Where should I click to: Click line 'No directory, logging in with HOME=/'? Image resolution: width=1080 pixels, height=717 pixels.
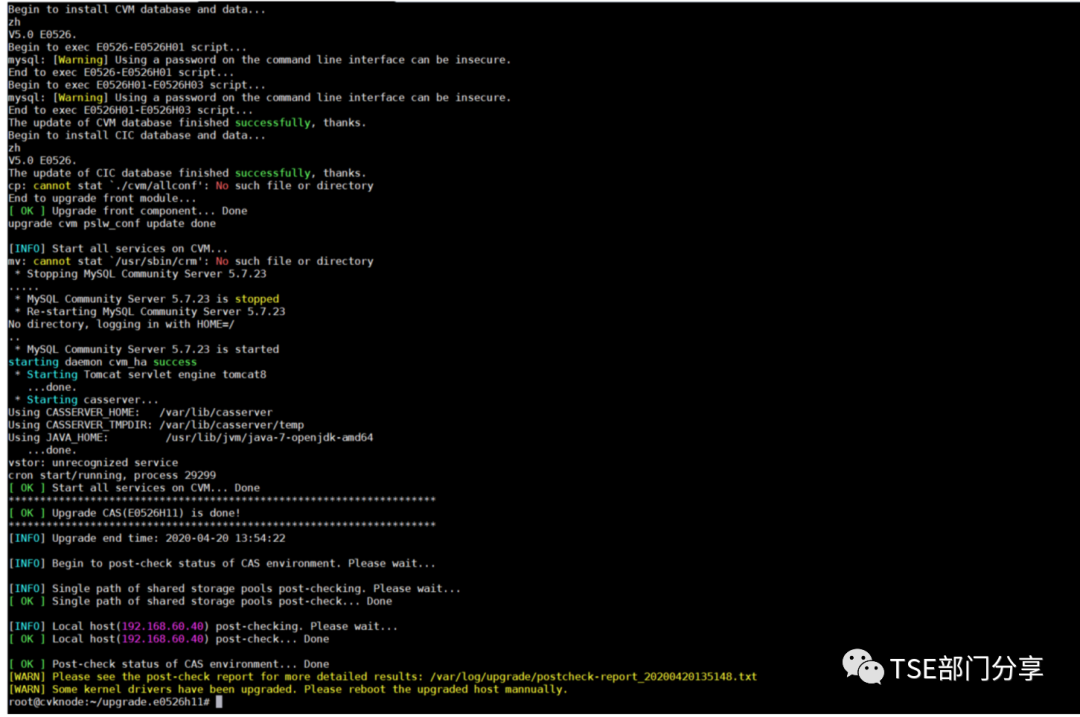(121, 324)
